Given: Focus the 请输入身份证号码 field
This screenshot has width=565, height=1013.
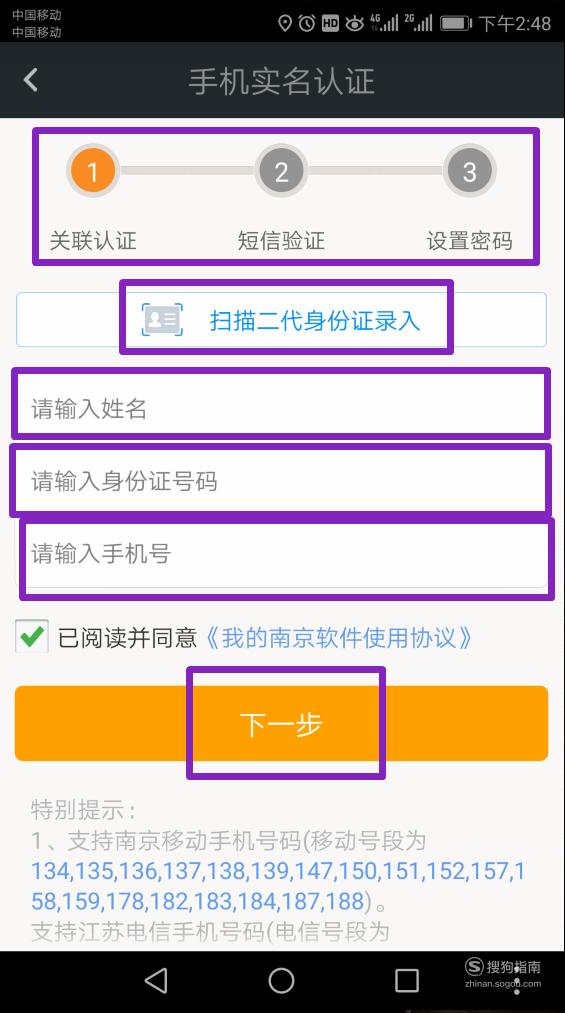Looking at the screenshot, I should (282, 481).
